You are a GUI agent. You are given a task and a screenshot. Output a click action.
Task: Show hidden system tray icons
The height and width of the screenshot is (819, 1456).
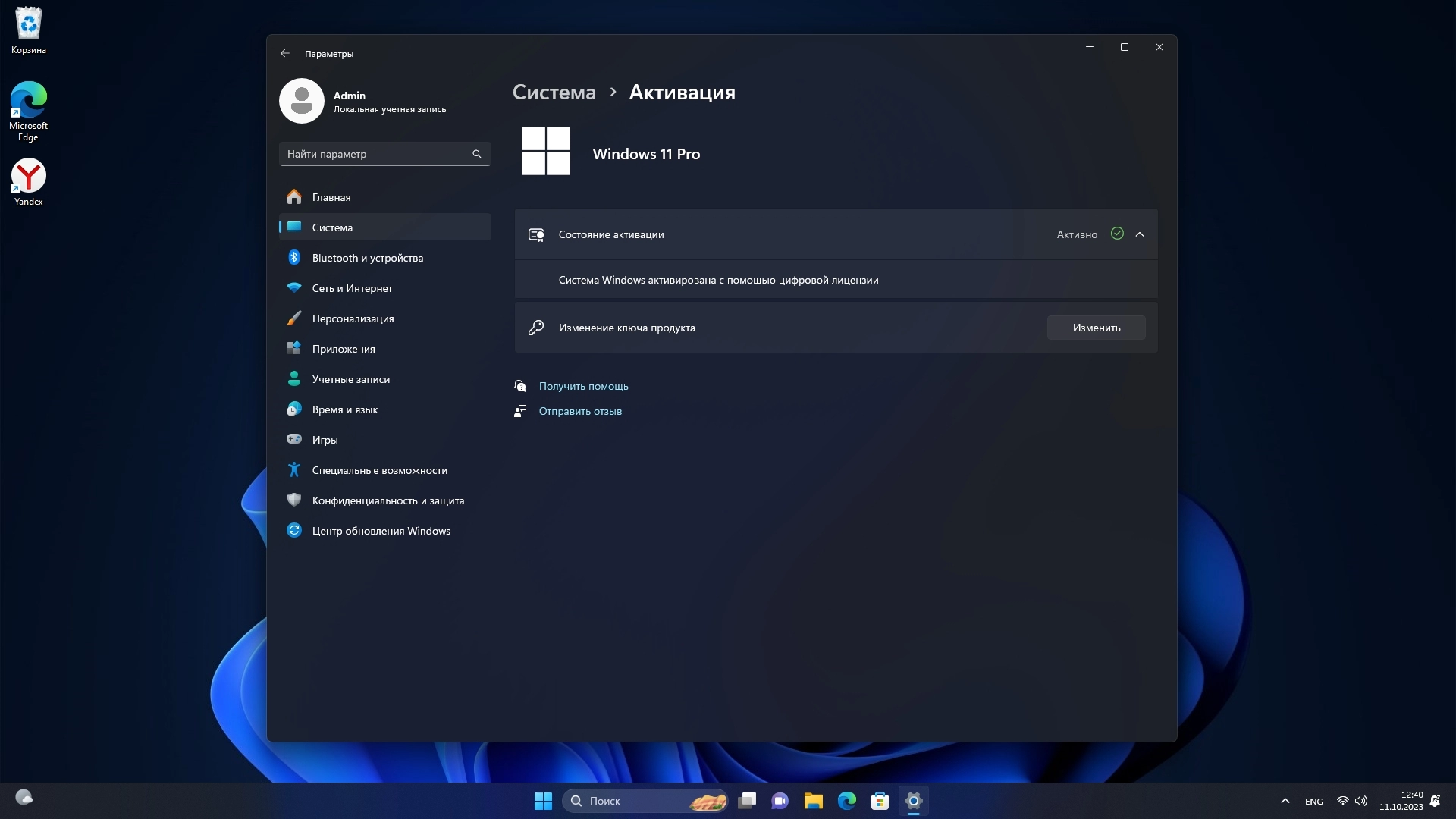pyautogui.click(x=1285, y=801)
